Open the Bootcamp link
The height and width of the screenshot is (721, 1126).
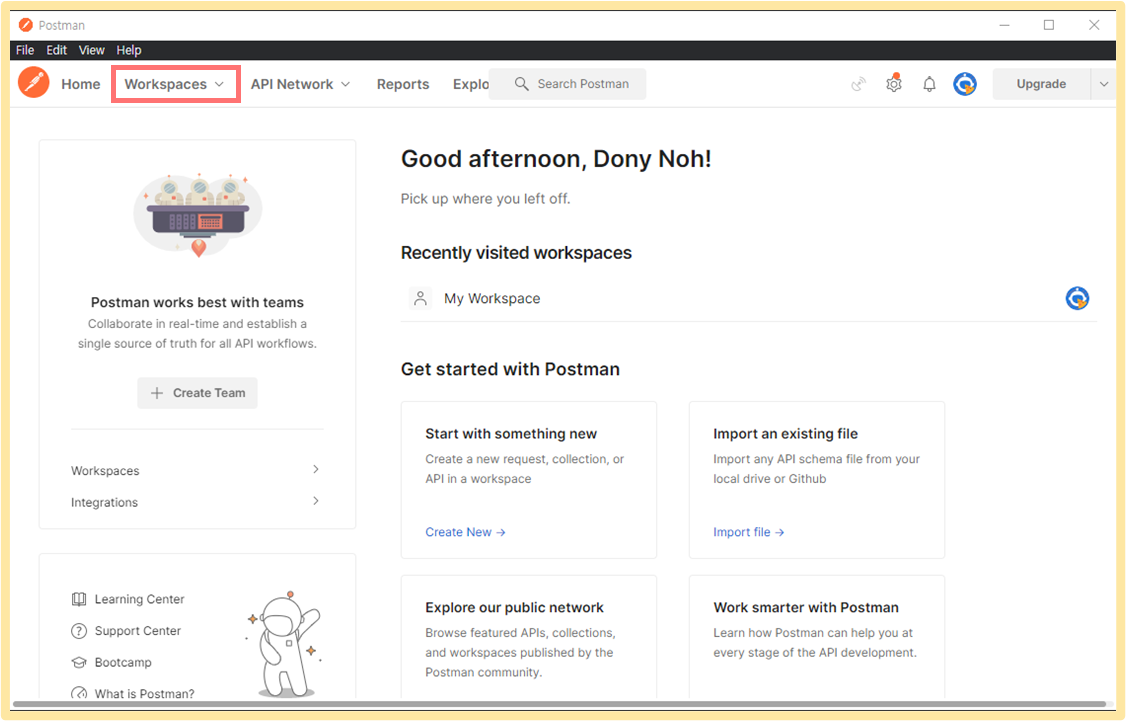point(123,662)
